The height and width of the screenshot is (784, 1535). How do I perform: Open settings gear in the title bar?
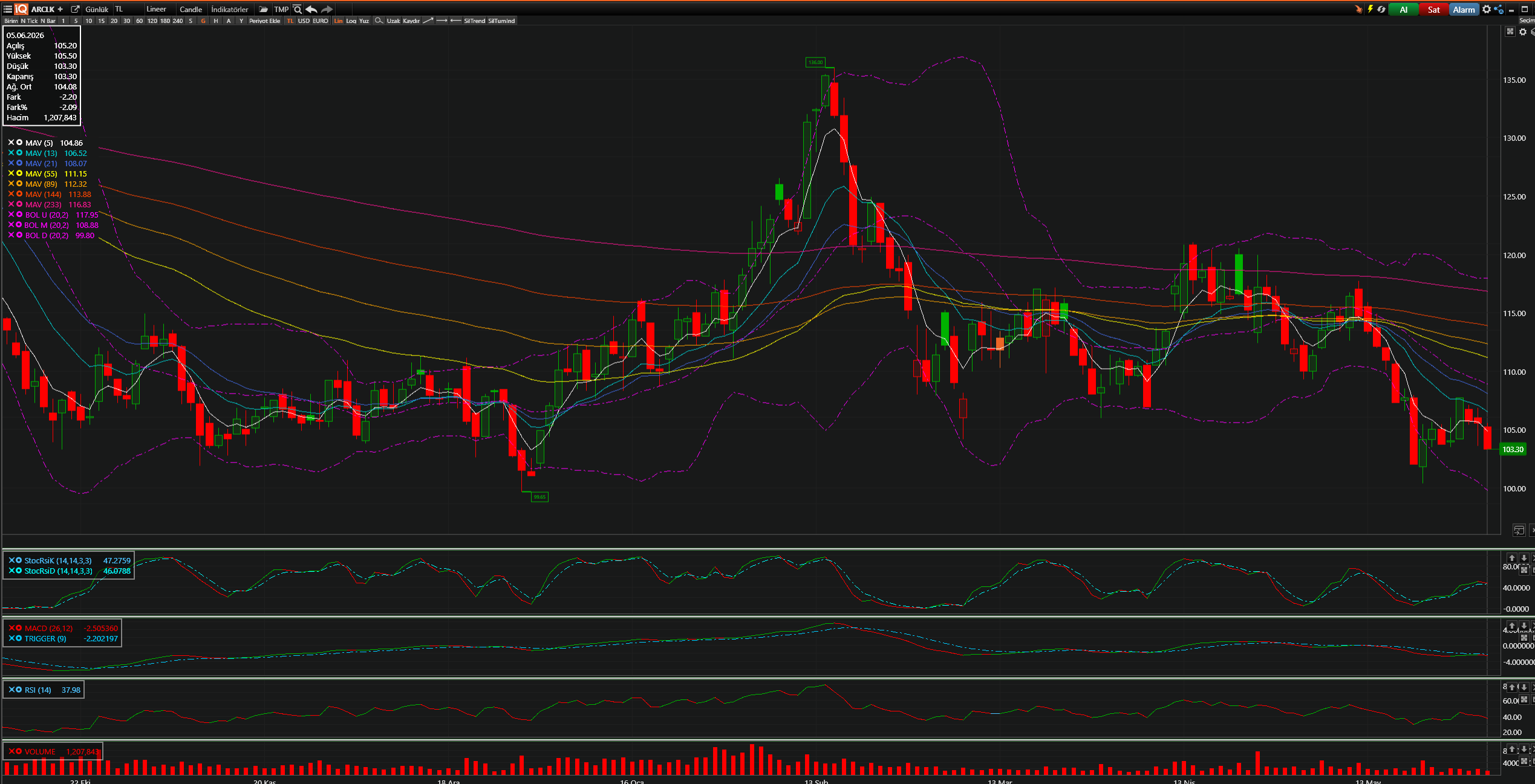(1487, 9)
